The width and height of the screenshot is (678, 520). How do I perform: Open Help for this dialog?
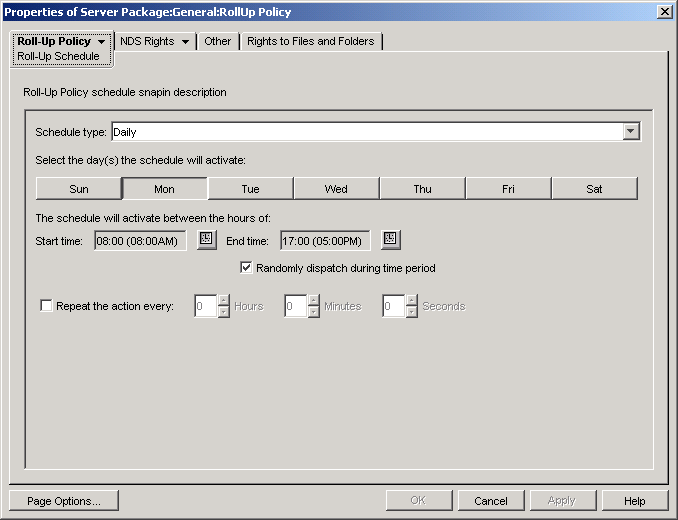tap(635, 501)
